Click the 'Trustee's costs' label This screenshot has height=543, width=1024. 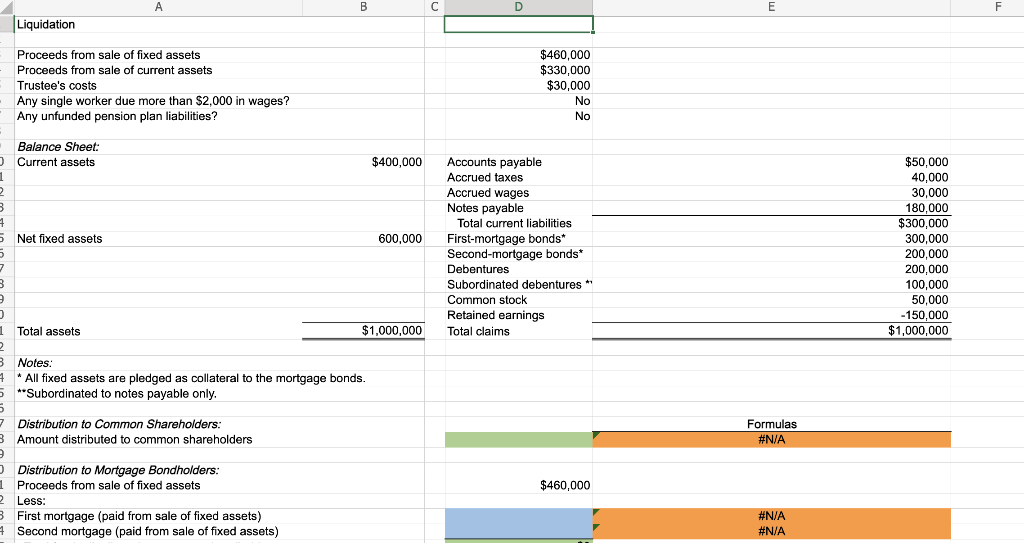tap(57, 86)
